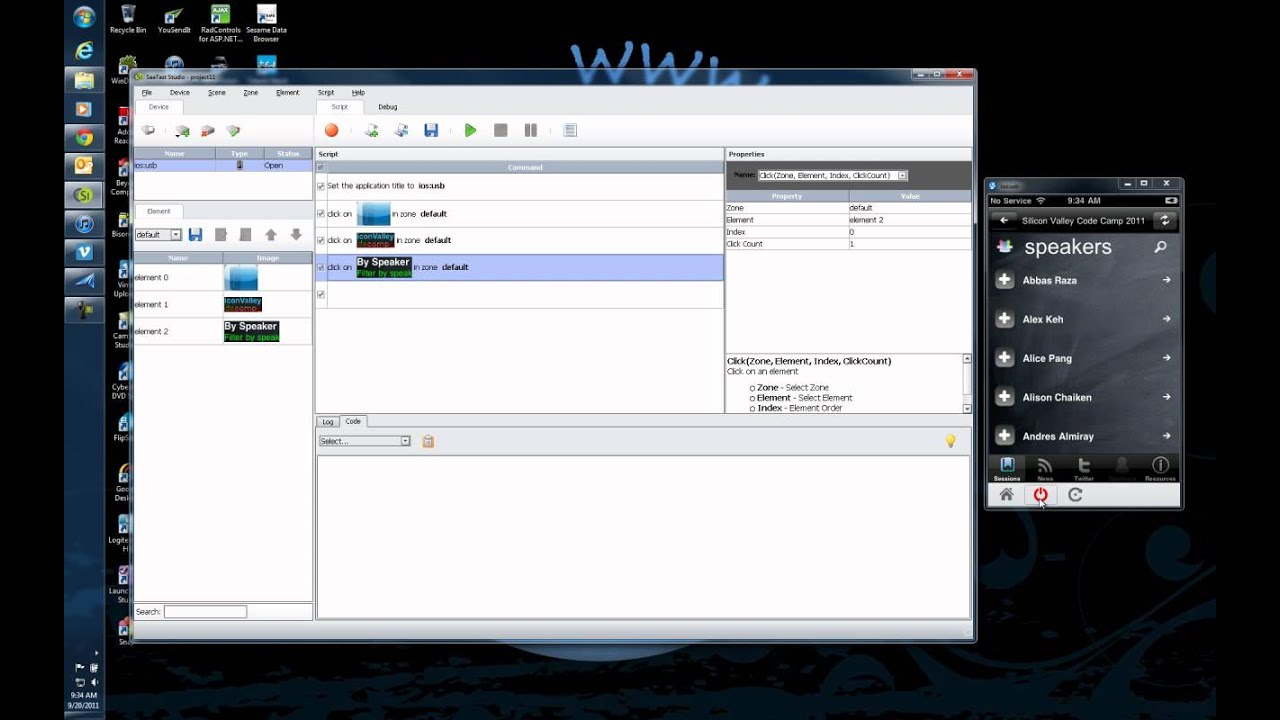Click the list view icon in script toolbar
The height and width of the screenshot is (720, 1280).
(570, 130)
